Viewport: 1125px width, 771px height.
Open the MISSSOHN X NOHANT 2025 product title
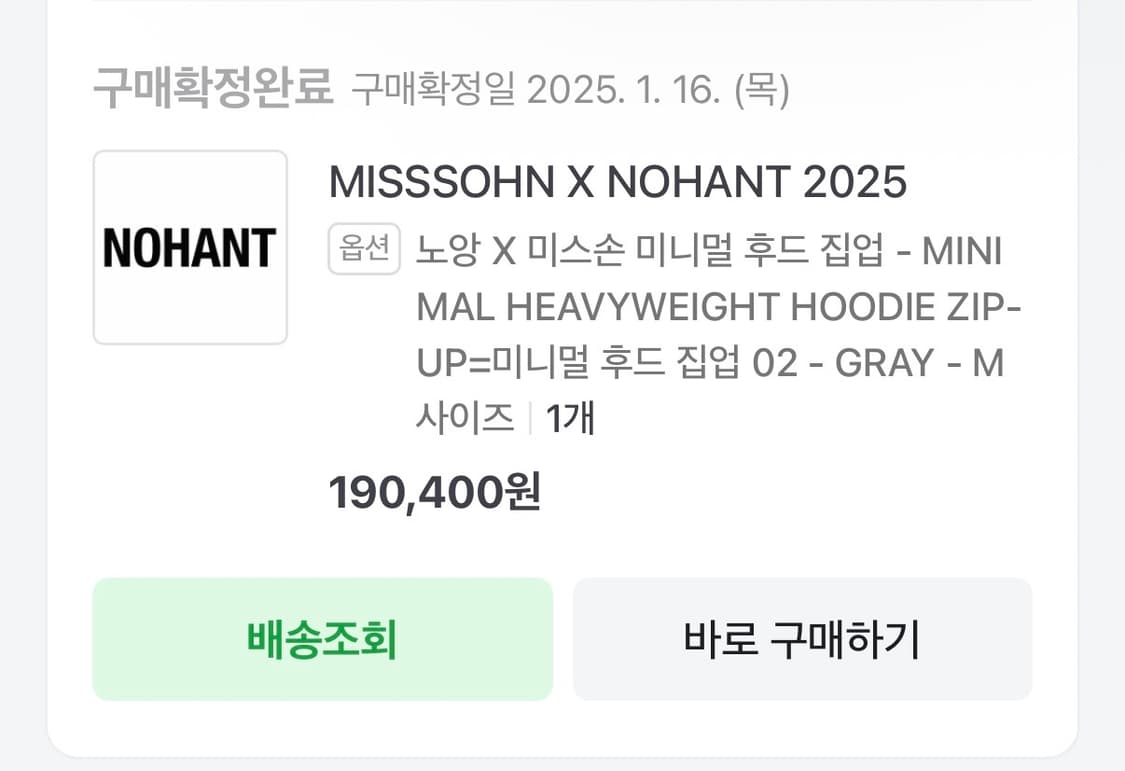click(618, 183)
